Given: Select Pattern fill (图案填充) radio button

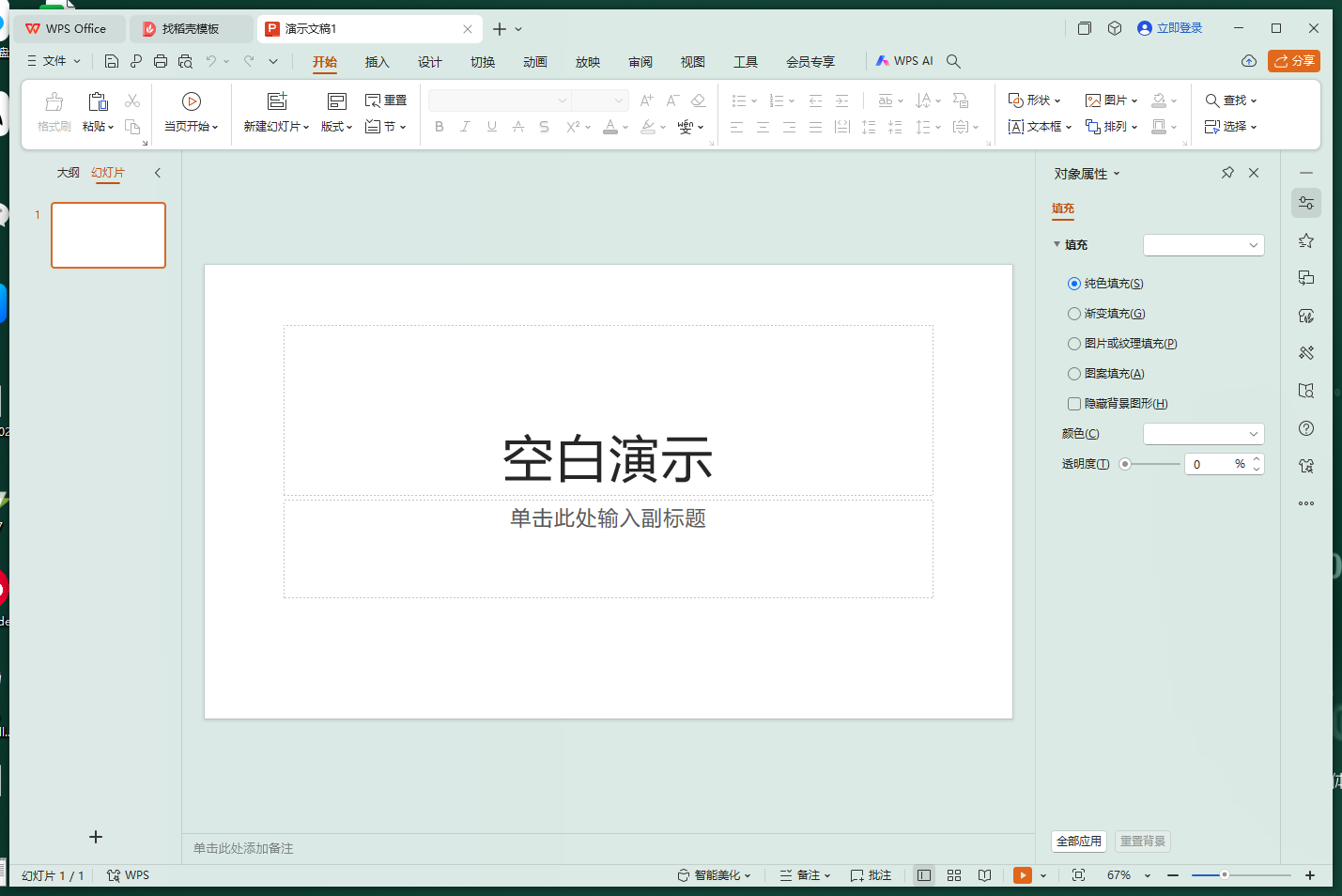Looking at the screenshot, I should 1074,374.
